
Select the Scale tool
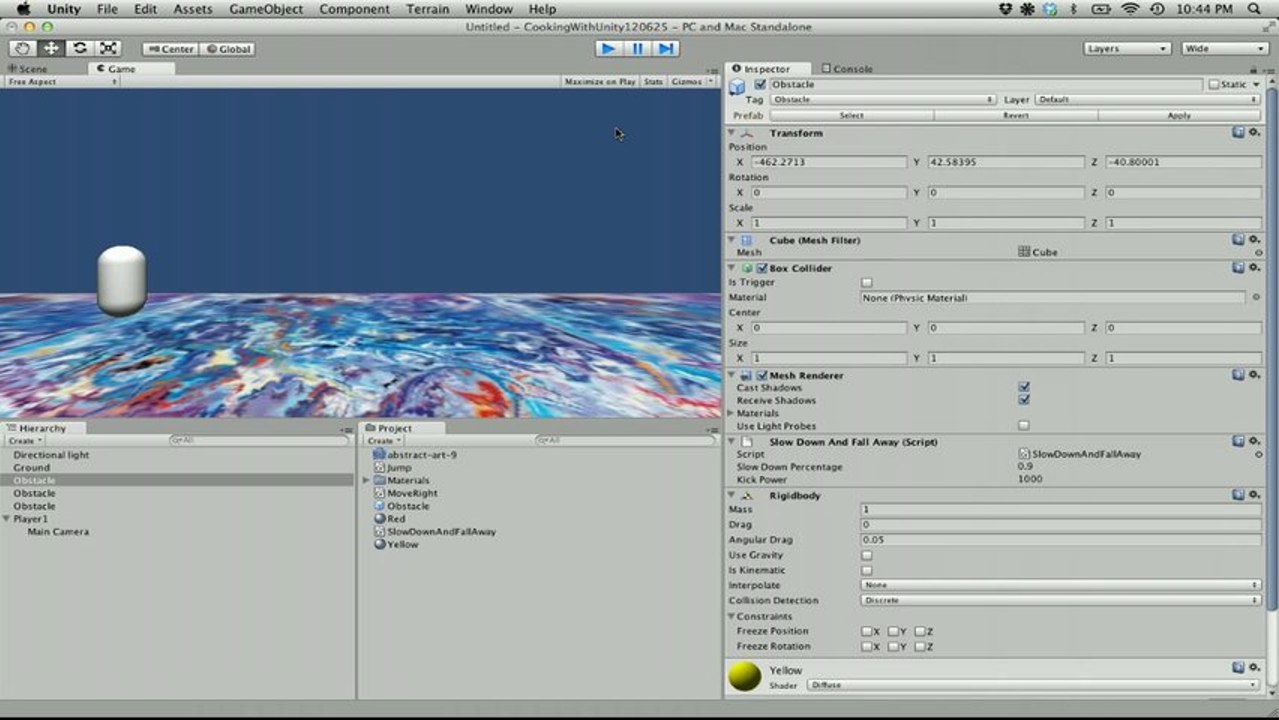click(108, 48)
